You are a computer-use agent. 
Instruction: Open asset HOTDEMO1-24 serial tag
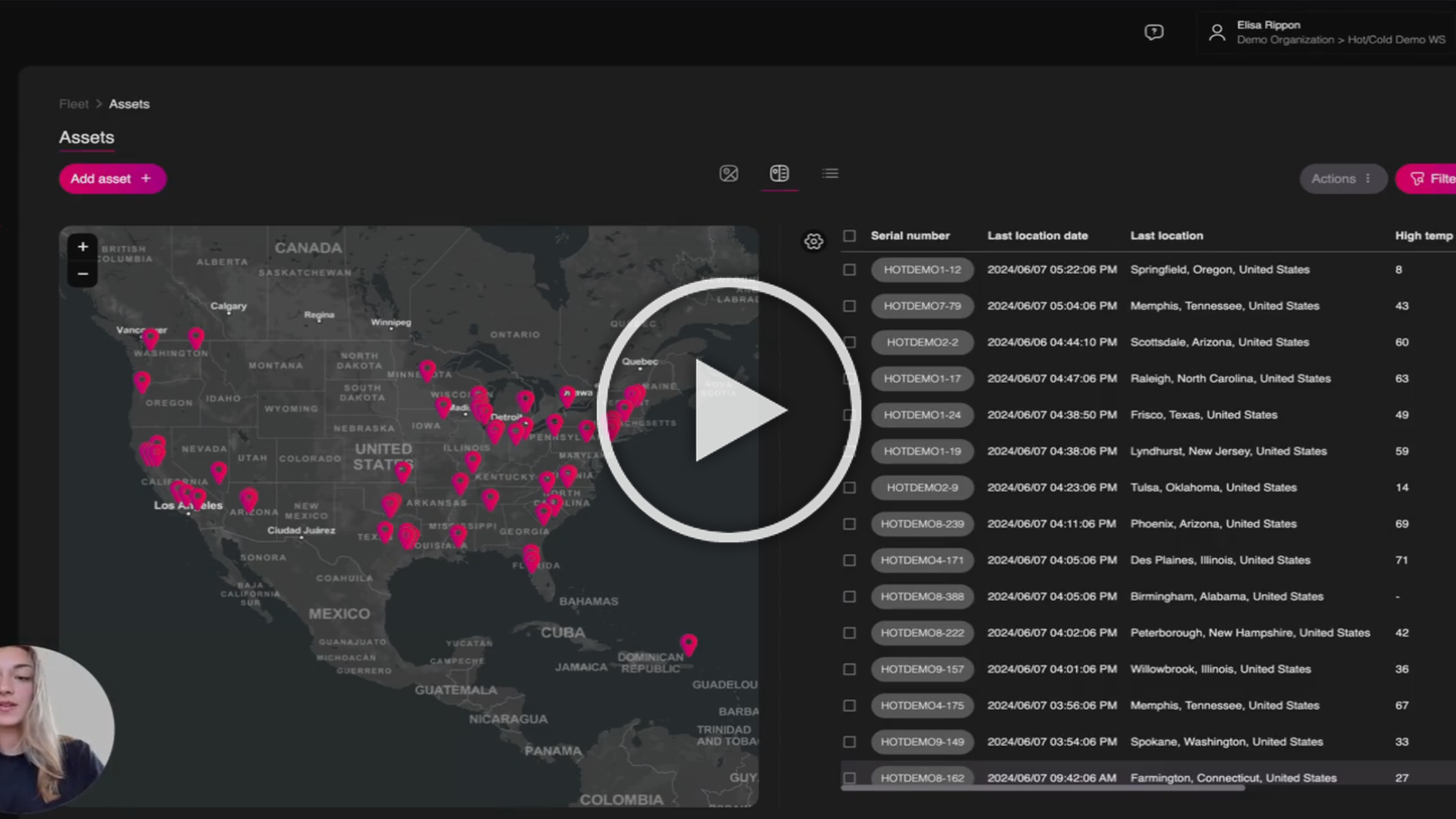922,415
